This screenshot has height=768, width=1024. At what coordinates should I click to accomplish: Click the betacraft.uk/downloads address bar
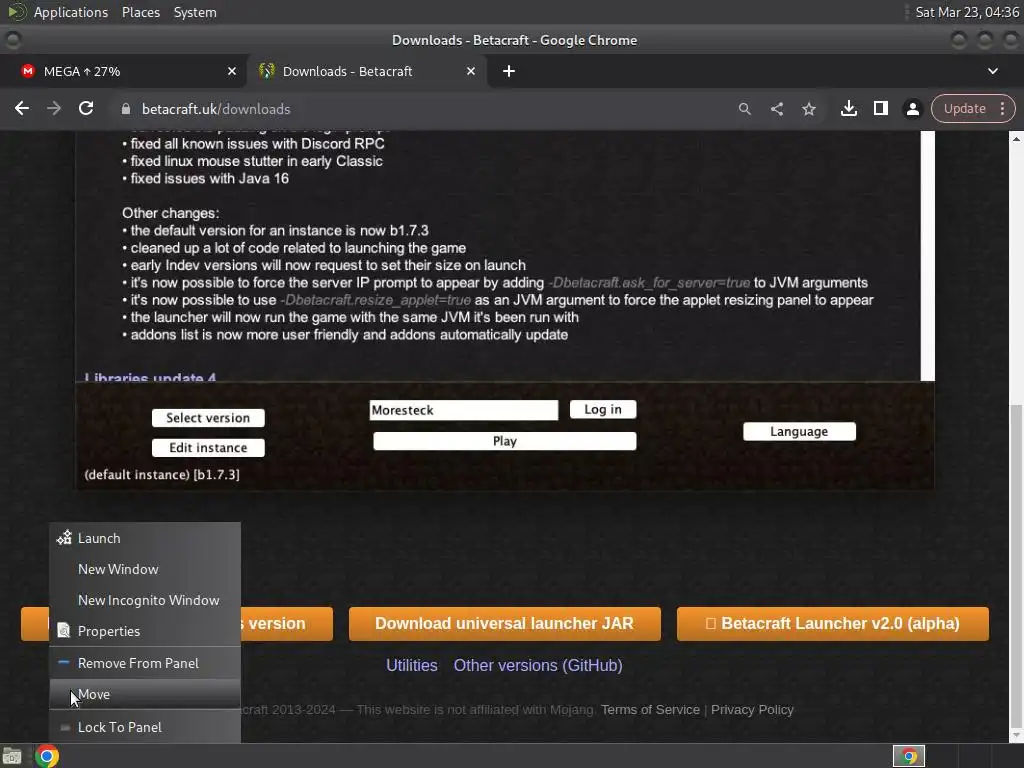tap(418, 109)
